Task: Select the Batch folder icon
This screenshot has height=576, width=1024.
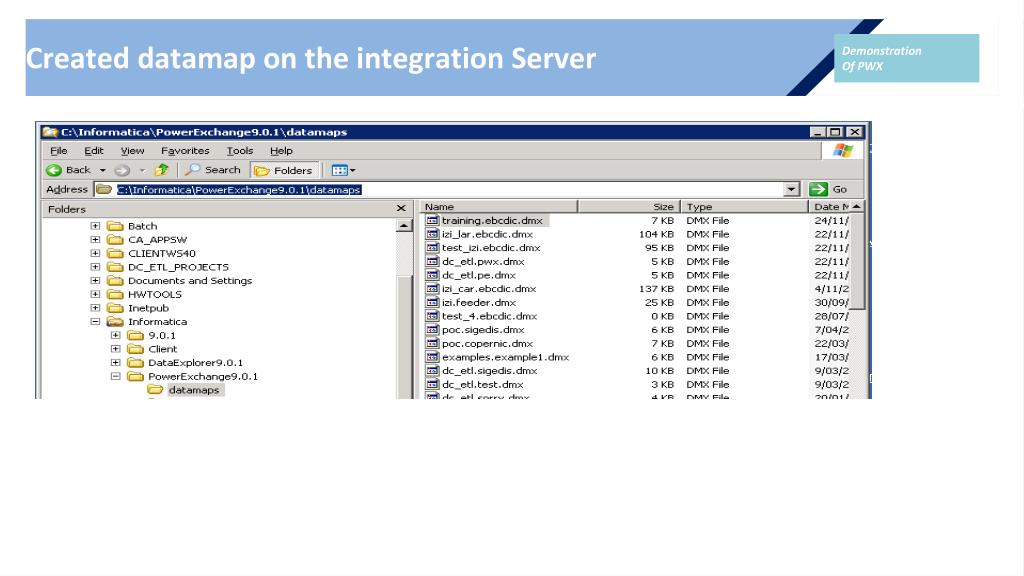Action: 115,226
